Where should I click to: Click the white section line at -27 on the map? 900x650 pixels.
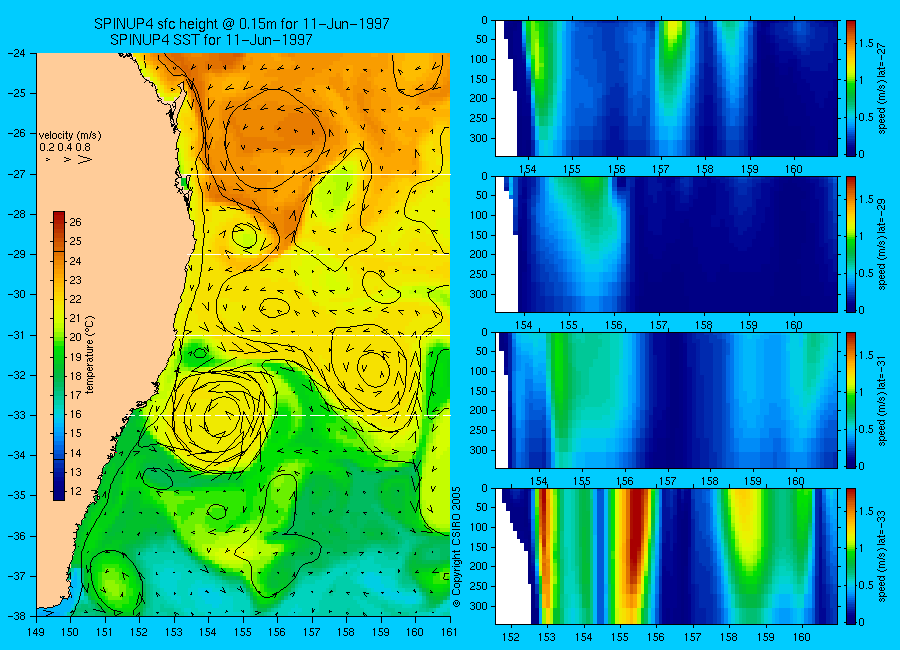pos(319,174)
